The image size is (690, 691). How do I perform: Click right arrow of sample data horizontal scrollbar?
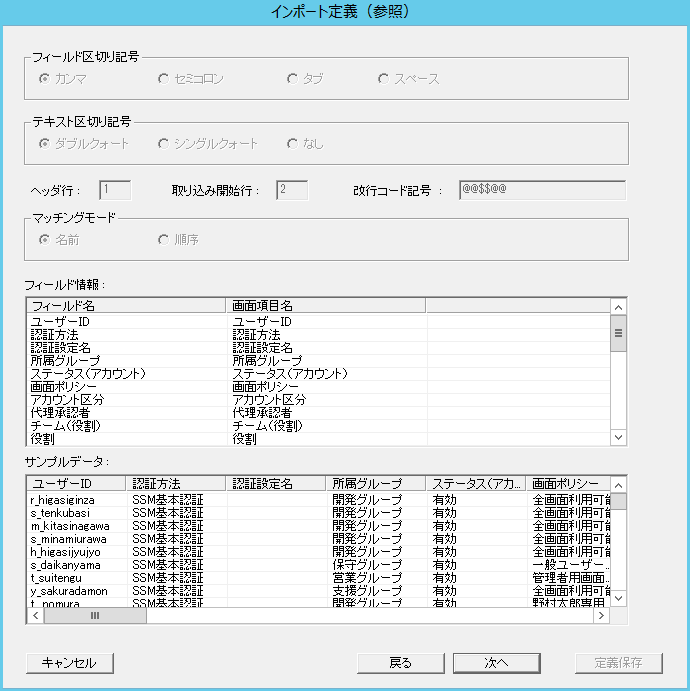(x=601, y=616)
